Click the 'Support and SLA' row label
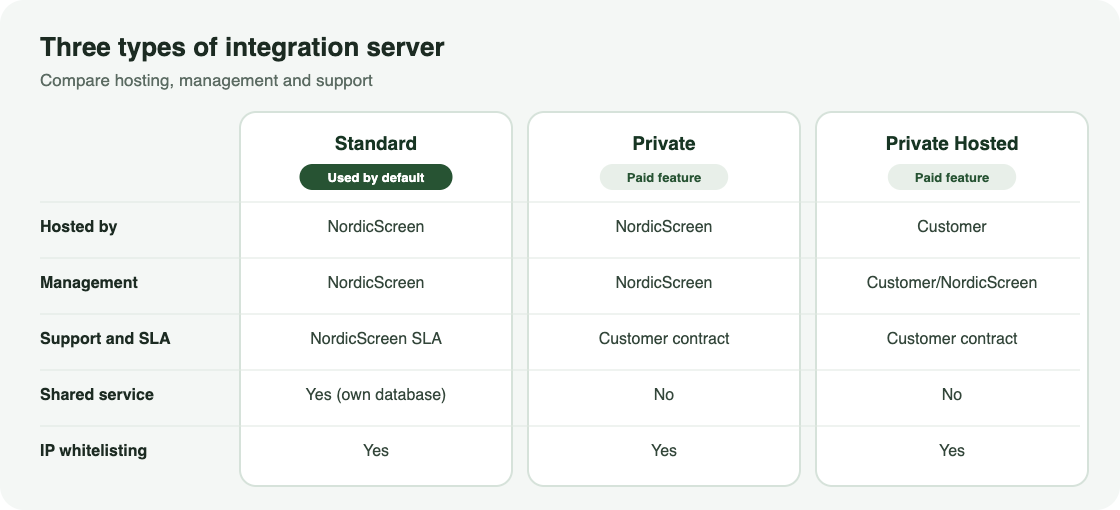This screenshot has width=1120, height=510. [x=105, y=338]
